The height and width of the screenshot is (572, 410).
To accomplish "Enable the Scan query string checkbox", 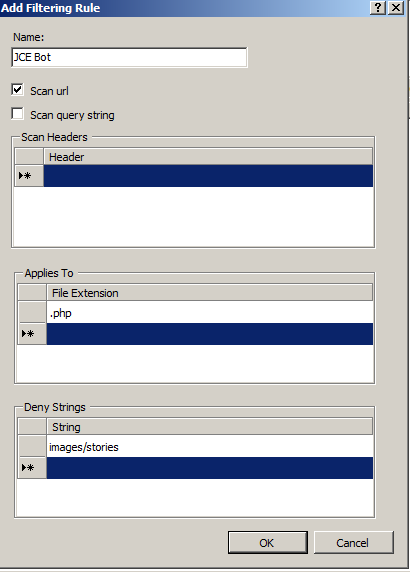I will (18, 114).
